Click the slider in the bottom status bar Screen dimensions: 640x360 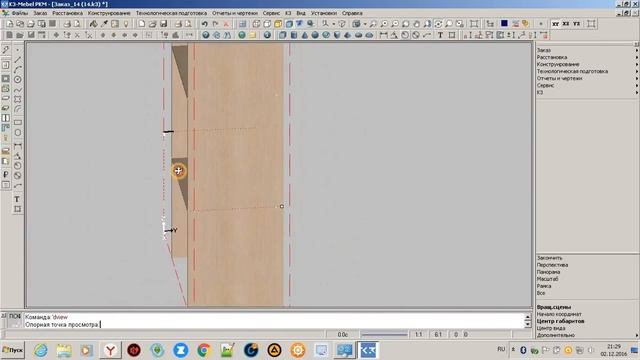[384, 335]
